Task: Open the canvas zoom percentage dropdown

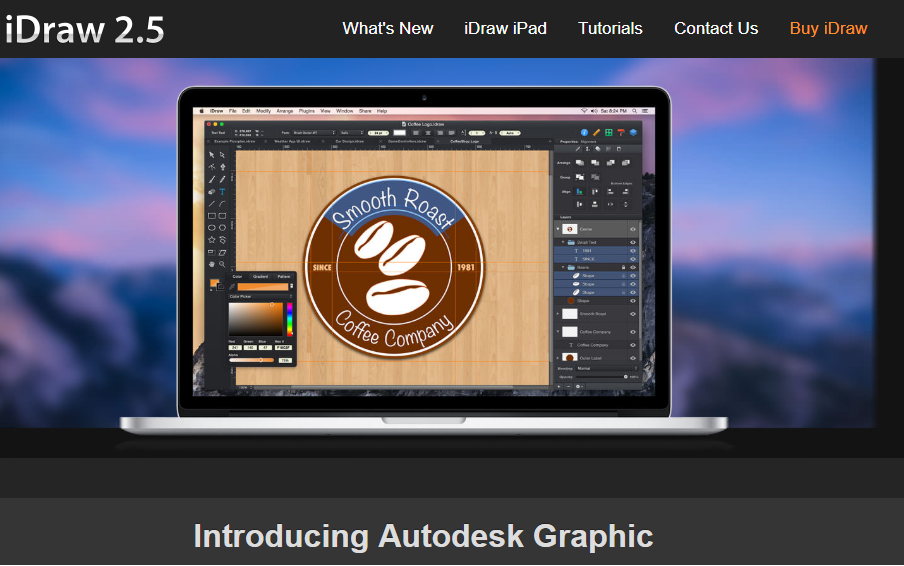Action: click(245, 387)
